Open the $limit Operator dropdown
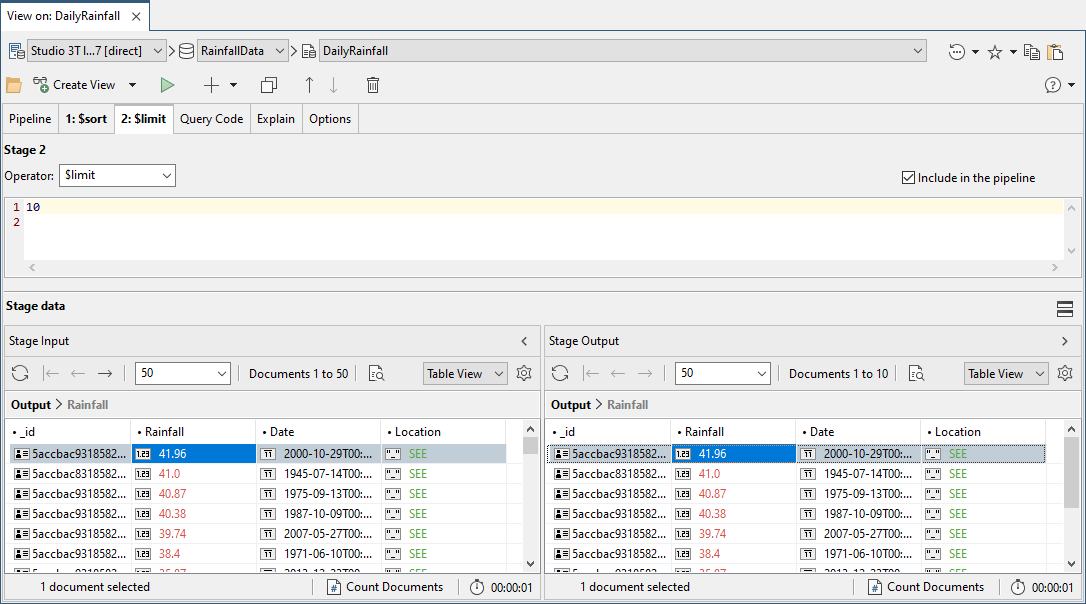This screenshot has width=1086, height=604. [118, 175]
